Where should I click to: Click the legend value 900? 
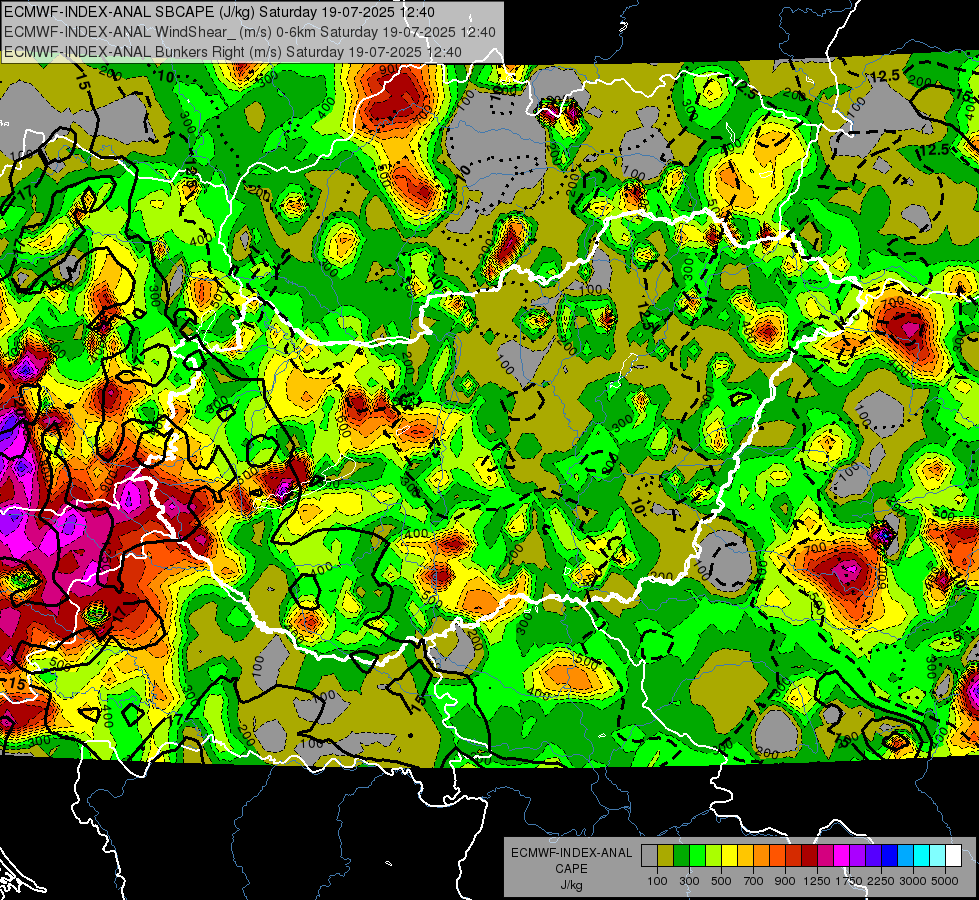pos(785,881)
